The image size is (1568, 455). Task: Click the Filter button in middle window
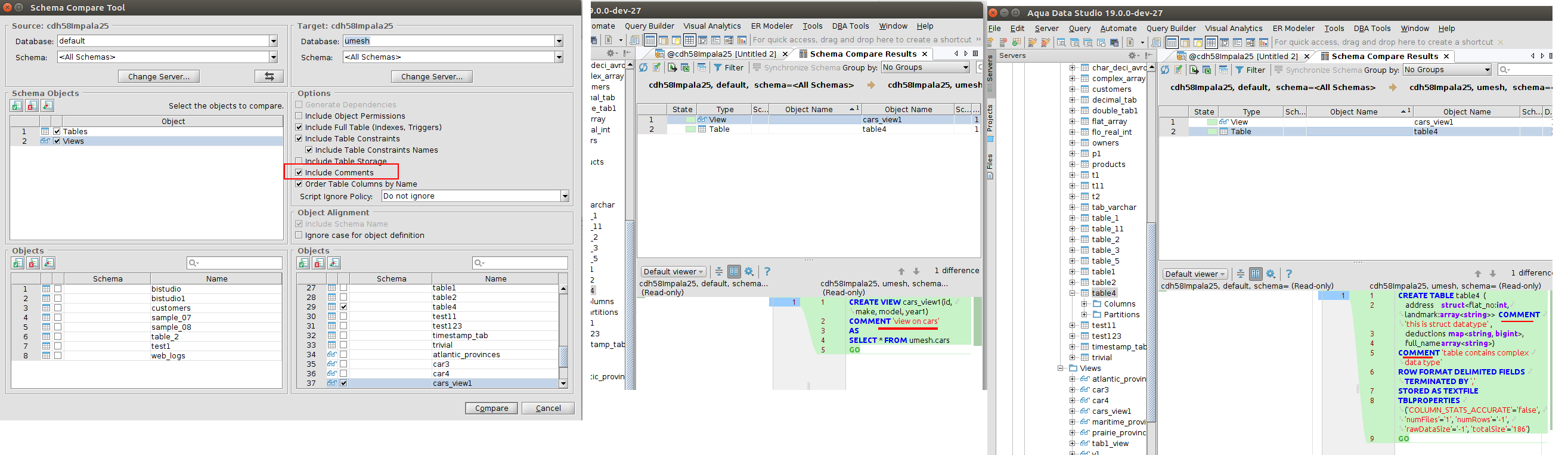729,67
